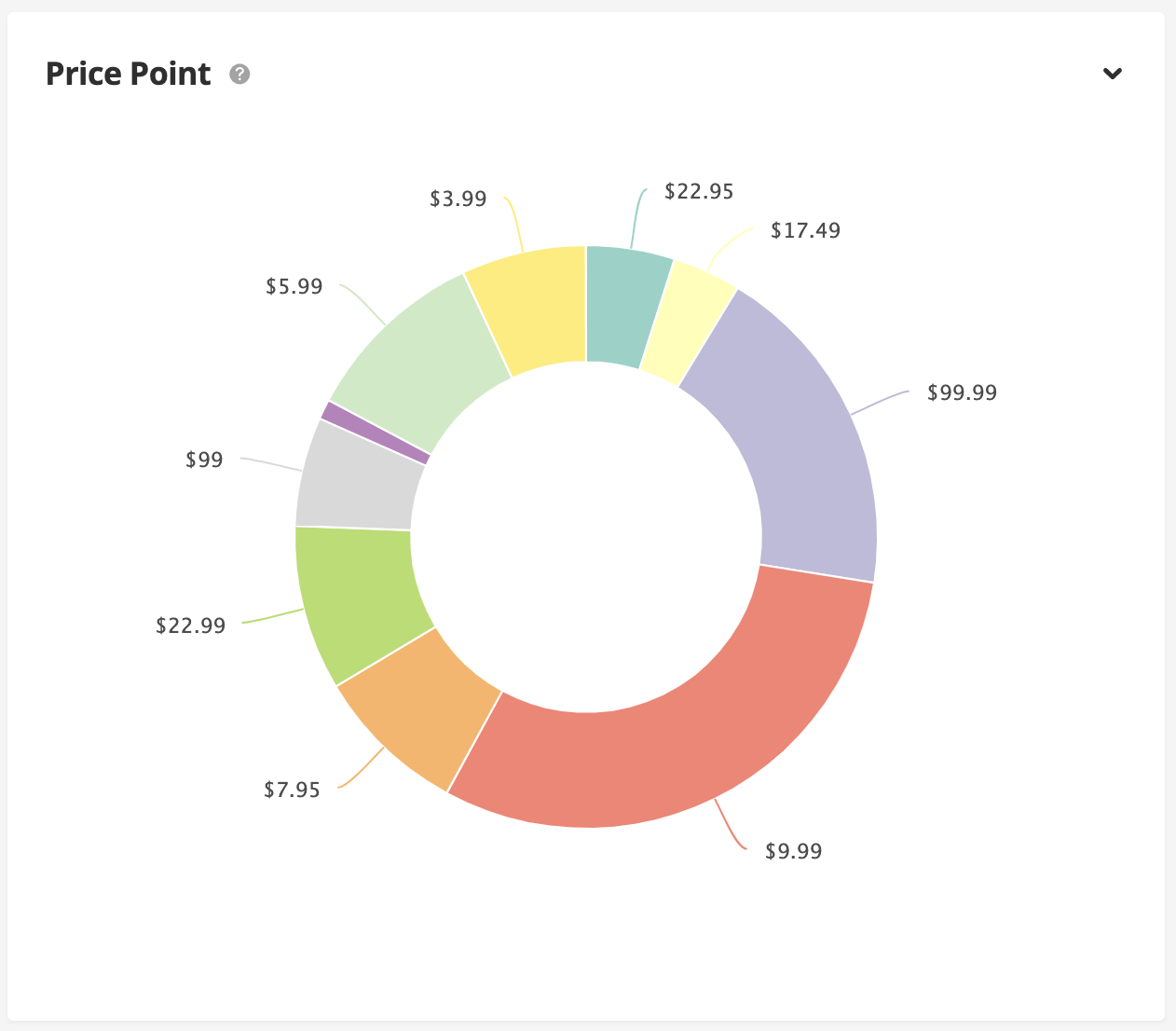This screenshot has width=1176, height=1031.
Task: Click the $7.95 label text
Action: [x=292, y=790]
